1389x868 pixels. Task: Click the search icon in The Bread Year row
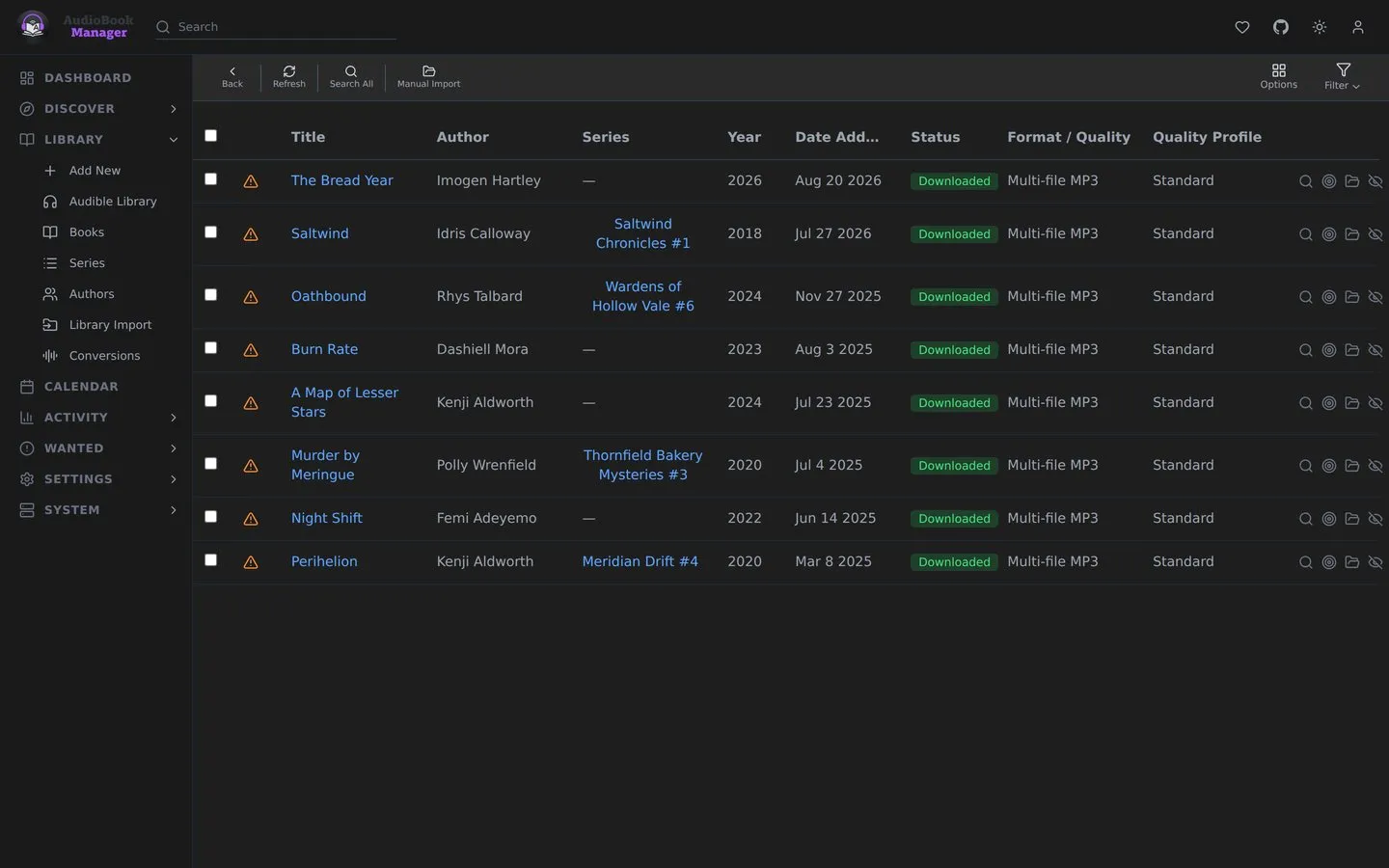click(1305, 181)
